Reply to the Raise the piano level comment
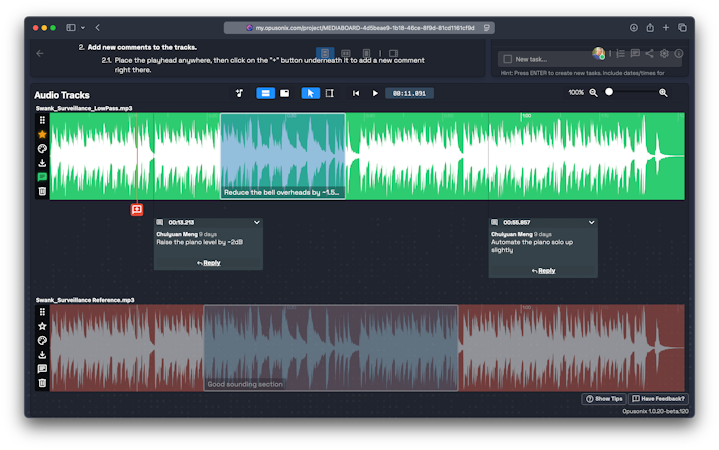 (209, 263)
